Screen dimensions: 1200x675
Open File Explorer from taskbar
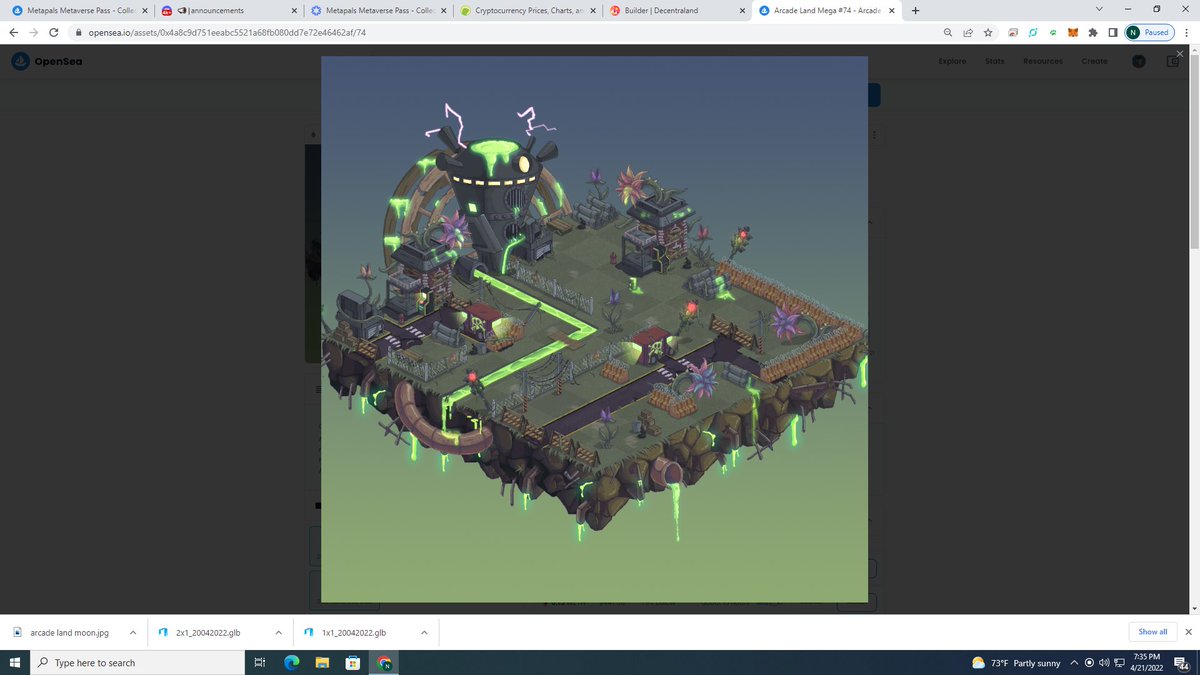[322, 662]
